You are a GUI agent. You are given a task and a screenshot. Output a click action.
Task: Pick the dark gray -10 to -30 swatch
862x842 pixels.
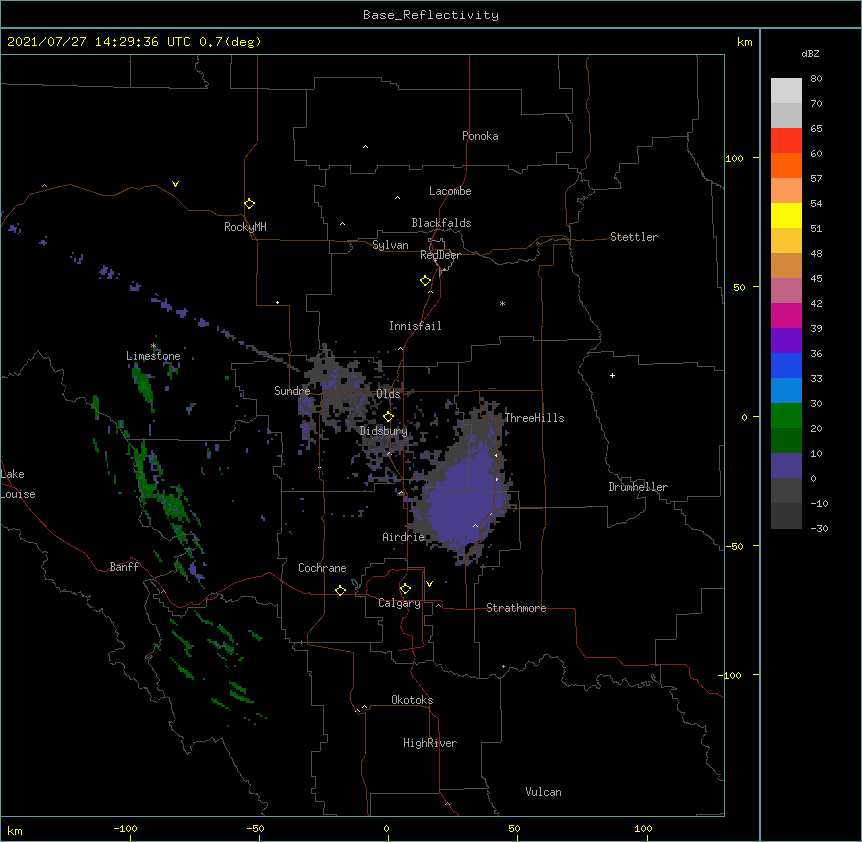786,516
